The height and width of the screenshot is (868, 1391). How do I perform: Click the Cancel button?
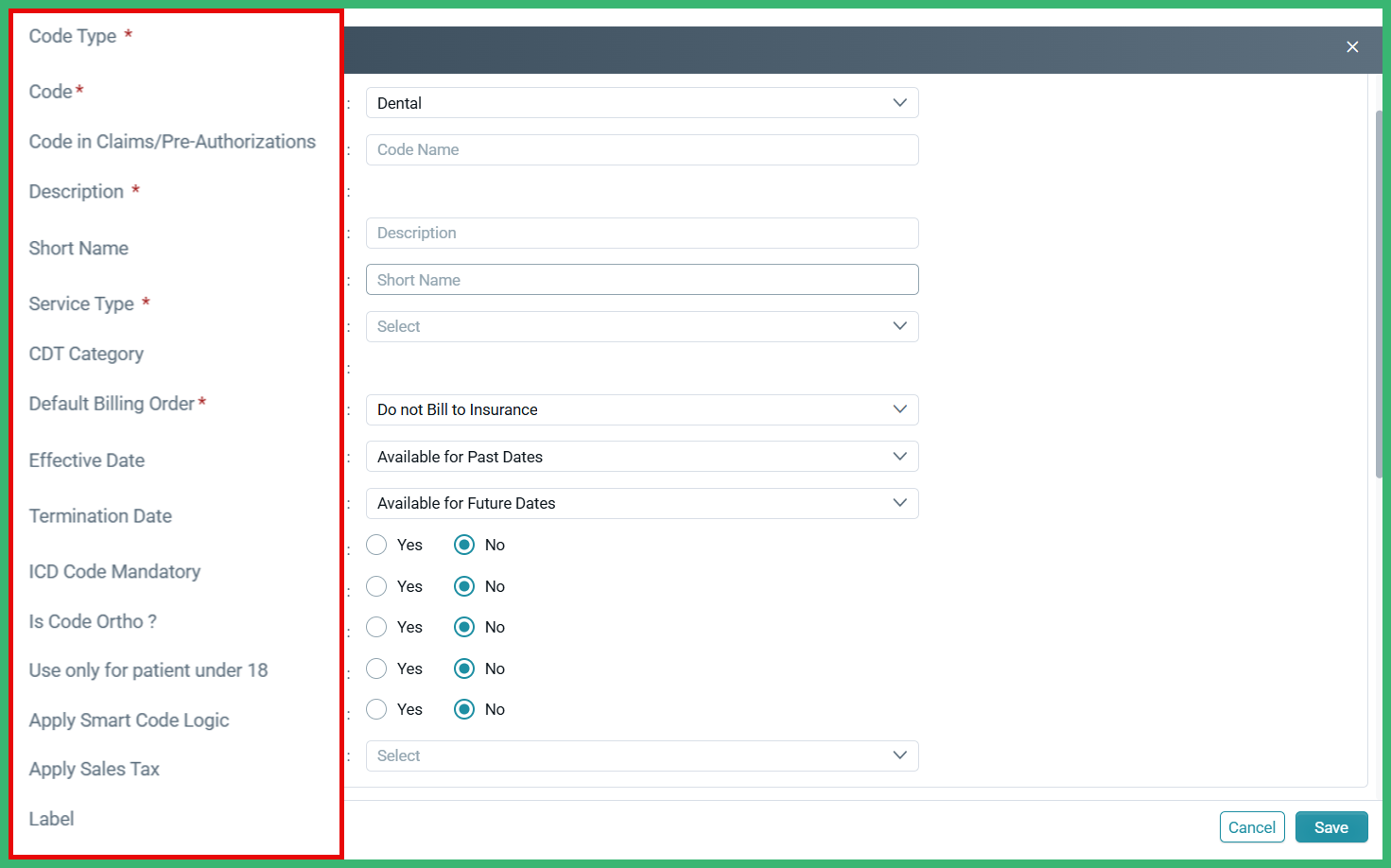click(1252, 826)
